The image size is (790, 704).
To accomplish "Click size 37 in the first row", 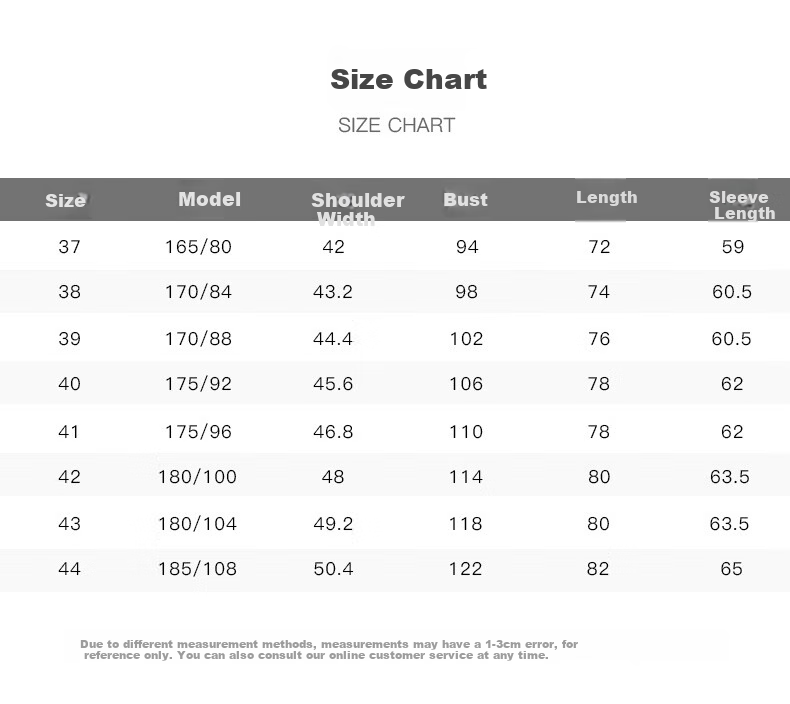I will (x=69, y=246).
